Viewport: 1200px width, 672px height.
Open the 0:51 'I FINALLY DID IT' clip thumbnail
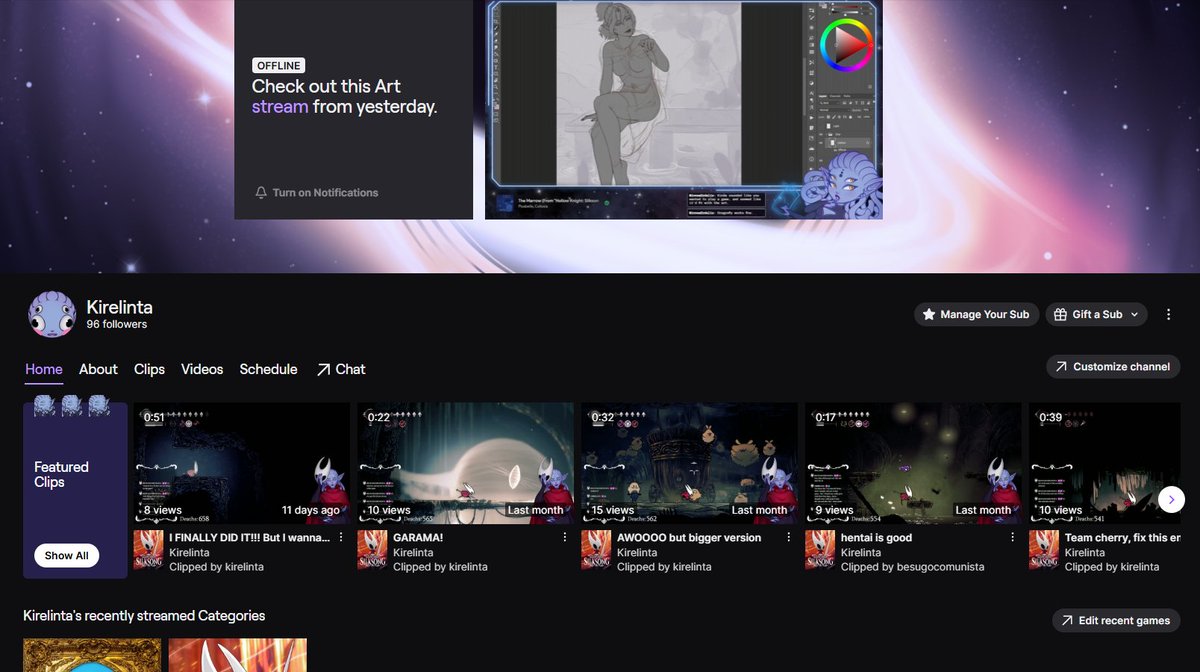tap(244, 464)
